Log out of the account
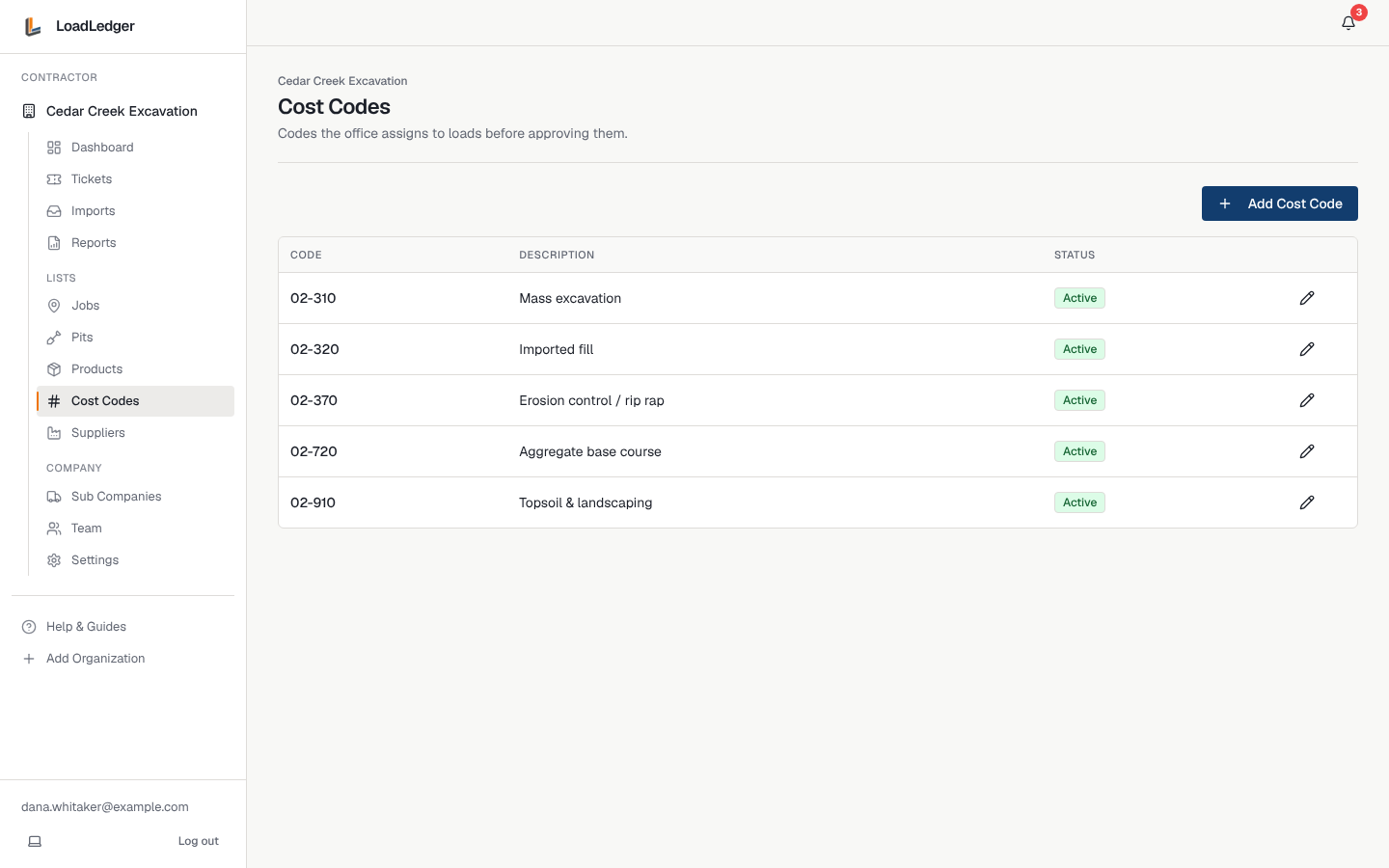Image resolution: width=1389 pixels, height=868 pixels. [x=198, y=841]
